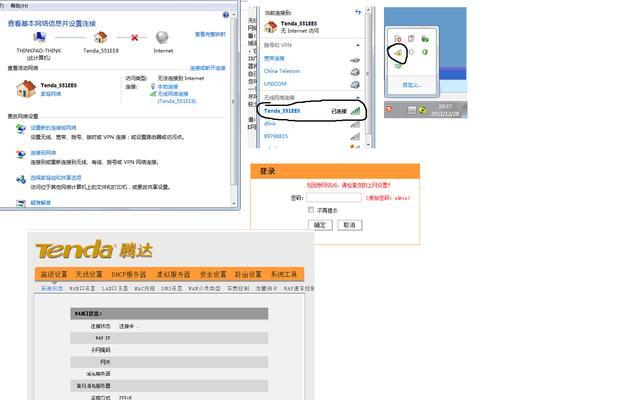The height and width of the screenshot is (400, 634).
Task: Click the Internet globe icon
Action: (x=162, y=38)
